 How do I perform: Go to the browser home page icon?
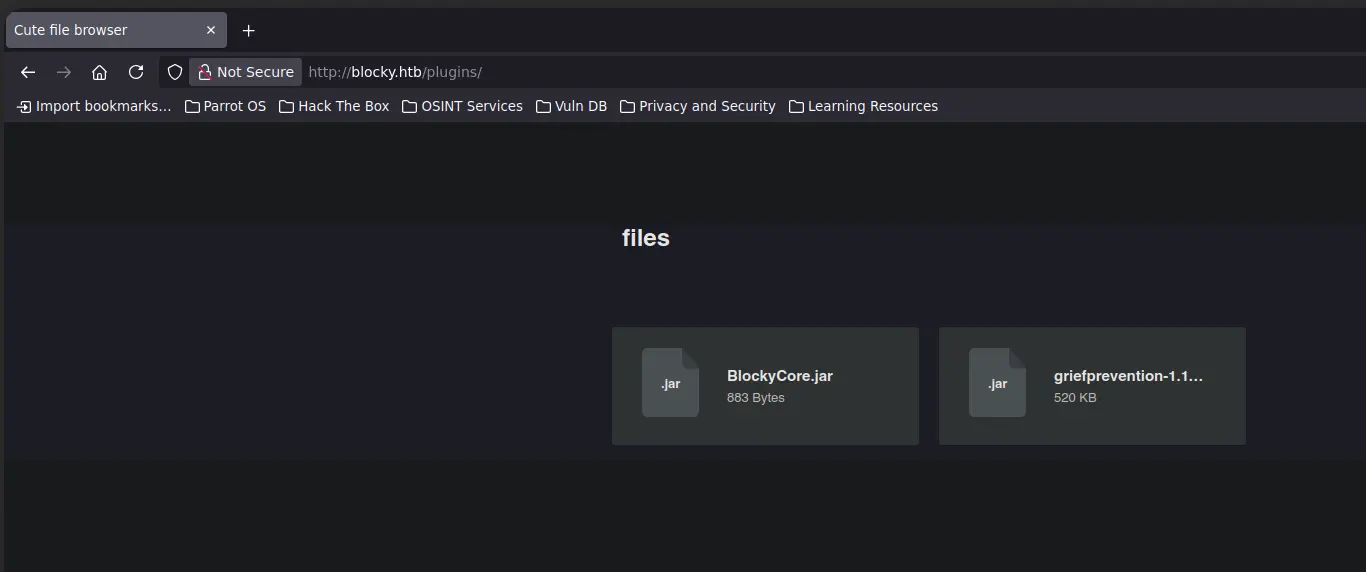click(99, 72)
